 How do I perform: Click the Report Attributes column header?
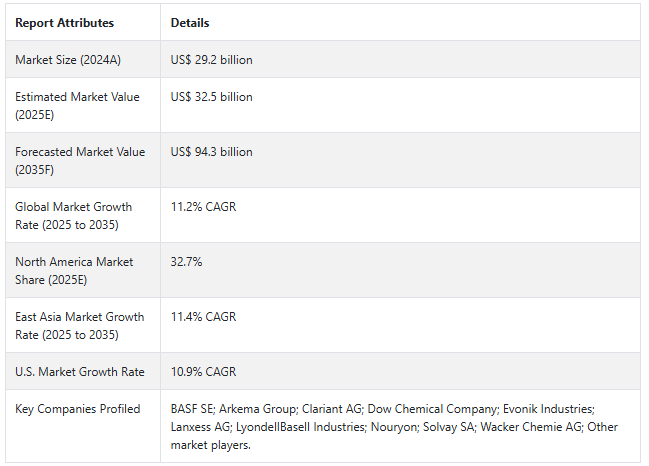64,22
